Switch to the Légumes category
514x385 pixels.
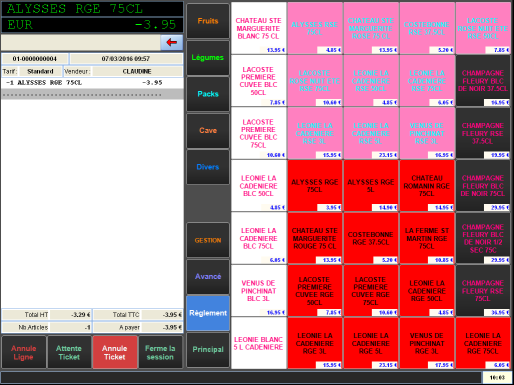click(x=208, y=58)
